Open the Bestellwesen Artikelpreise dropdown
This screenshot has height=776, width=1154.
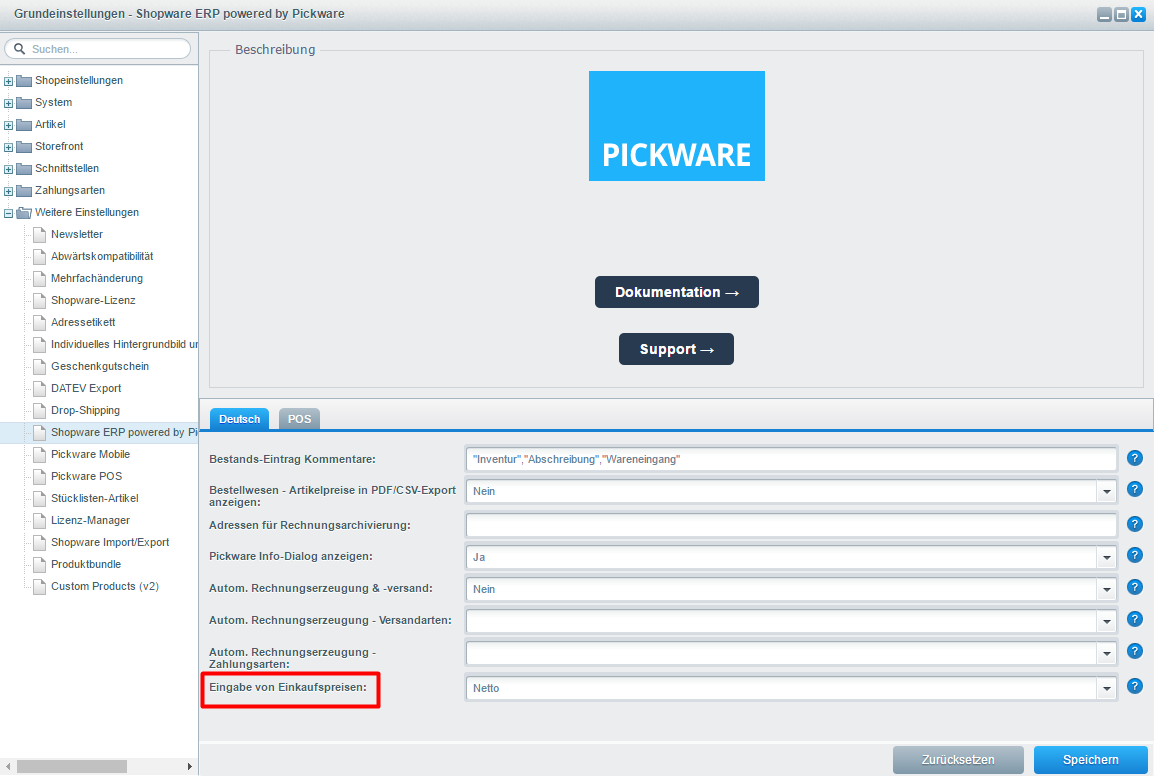pyautogui.click(x=1106, y=491)
